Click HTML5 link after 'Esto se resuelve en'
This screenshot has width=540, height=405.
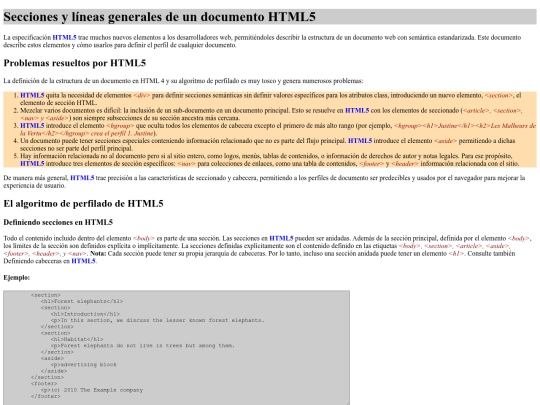click(x=357, y=110)
